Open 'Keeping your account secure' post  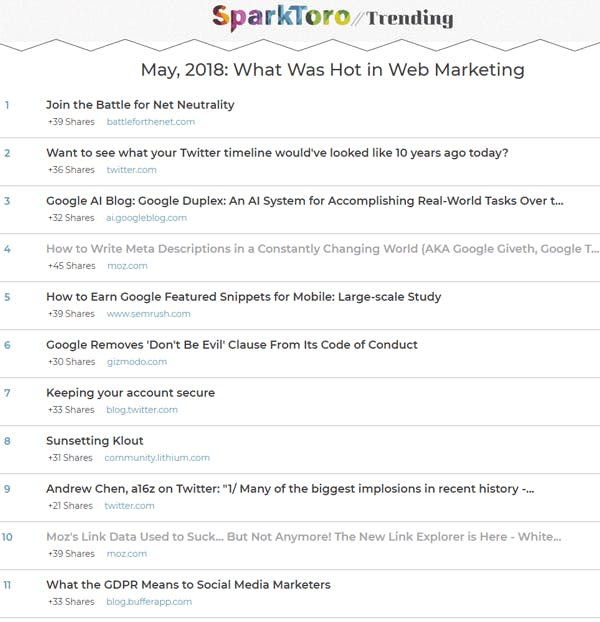click(x=130, y=393)
